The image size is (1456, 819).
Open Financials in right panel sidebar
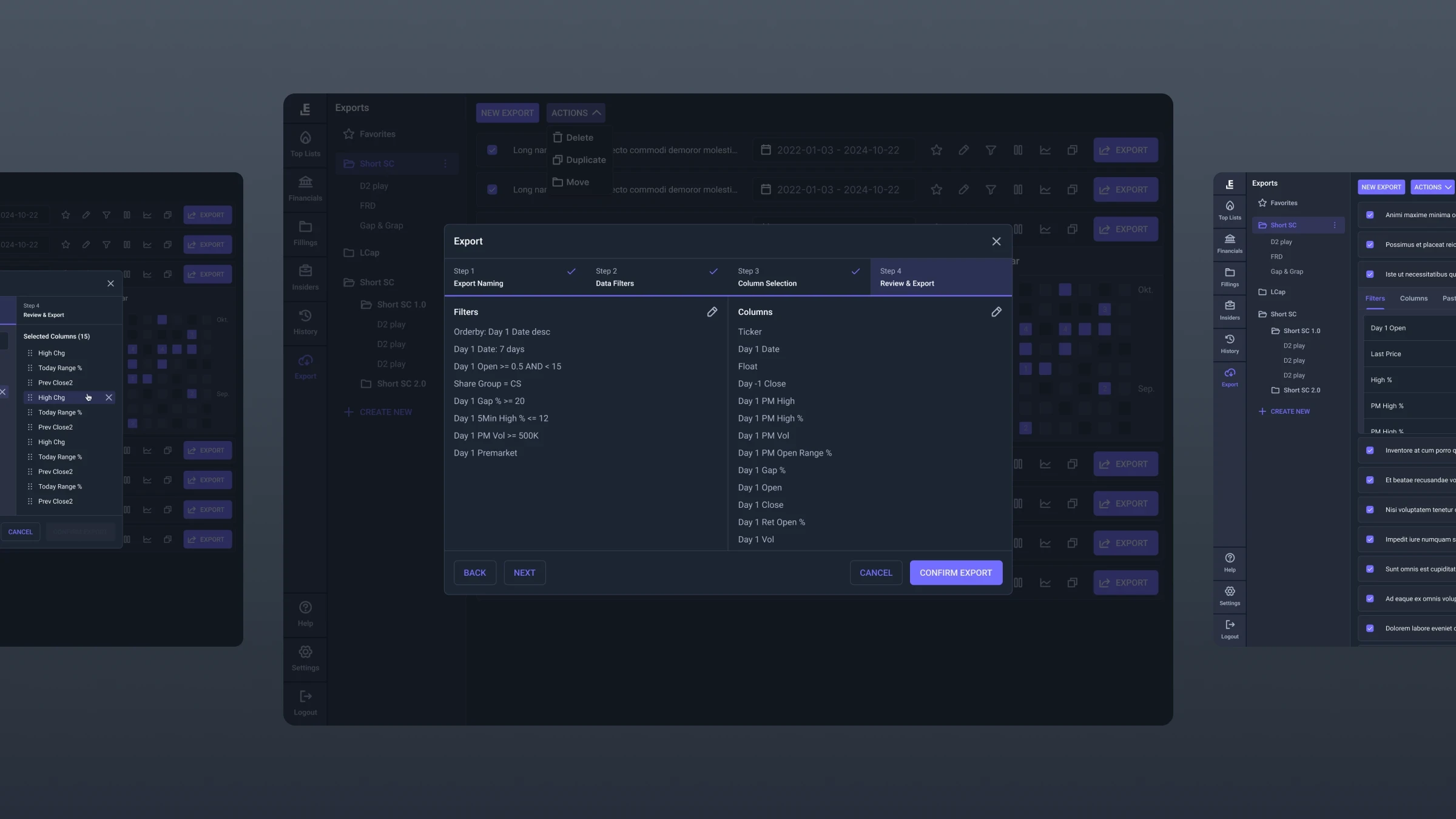click(x=1230, y=243)
